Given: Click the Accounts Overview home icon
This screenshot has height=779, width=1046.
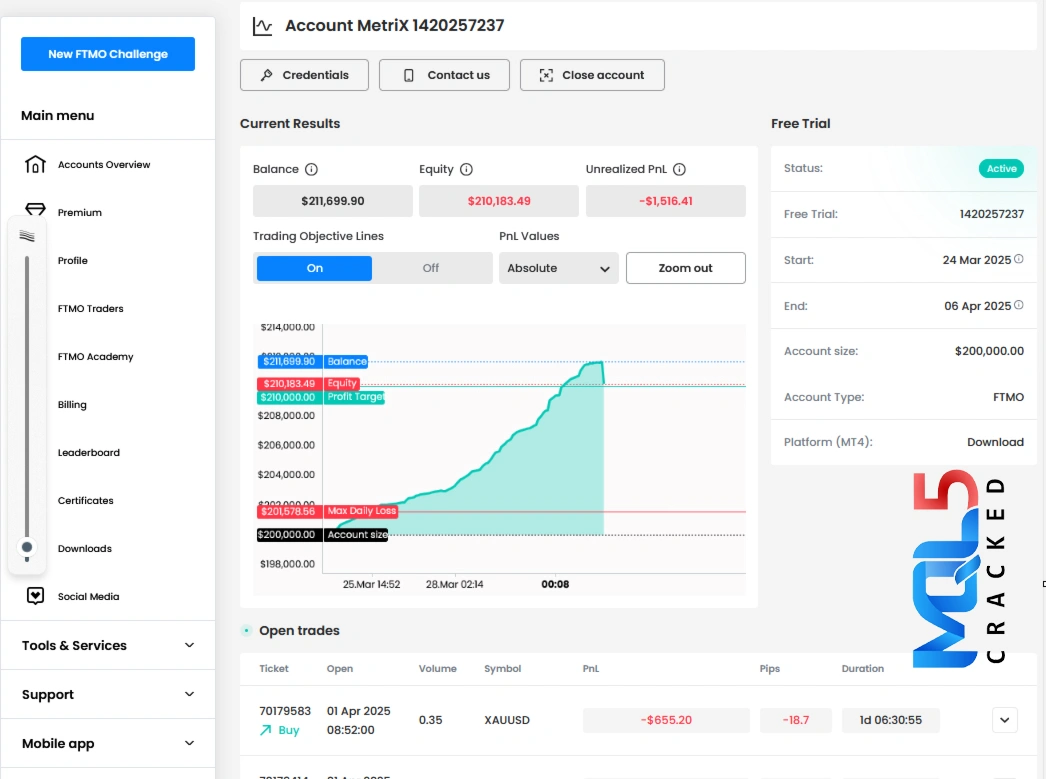Looking at the screenshot, I should 35,165.
